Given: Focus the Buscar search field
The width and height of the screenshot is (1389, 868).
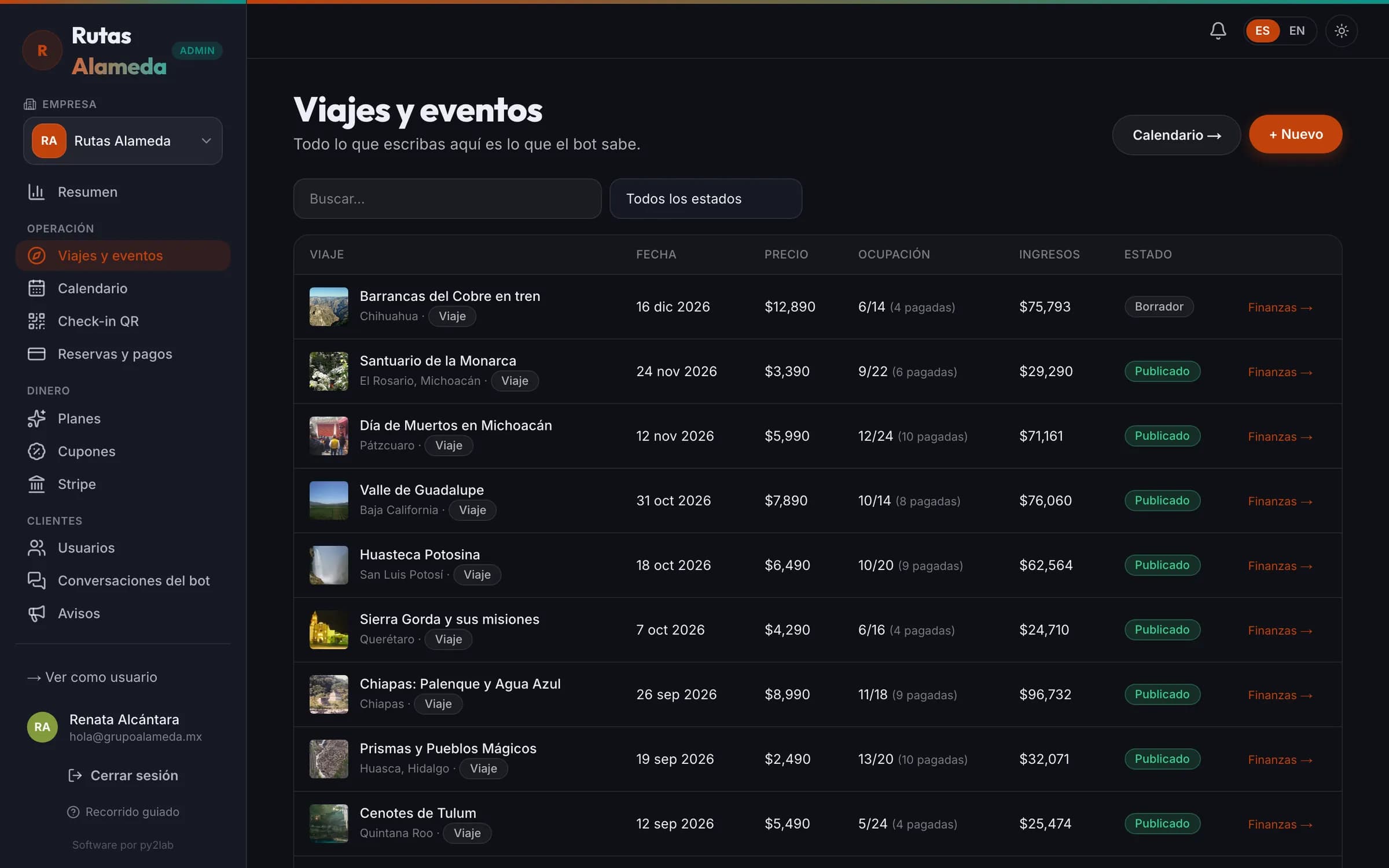Looking at the screenshot, I should click(x=447, y=198).
